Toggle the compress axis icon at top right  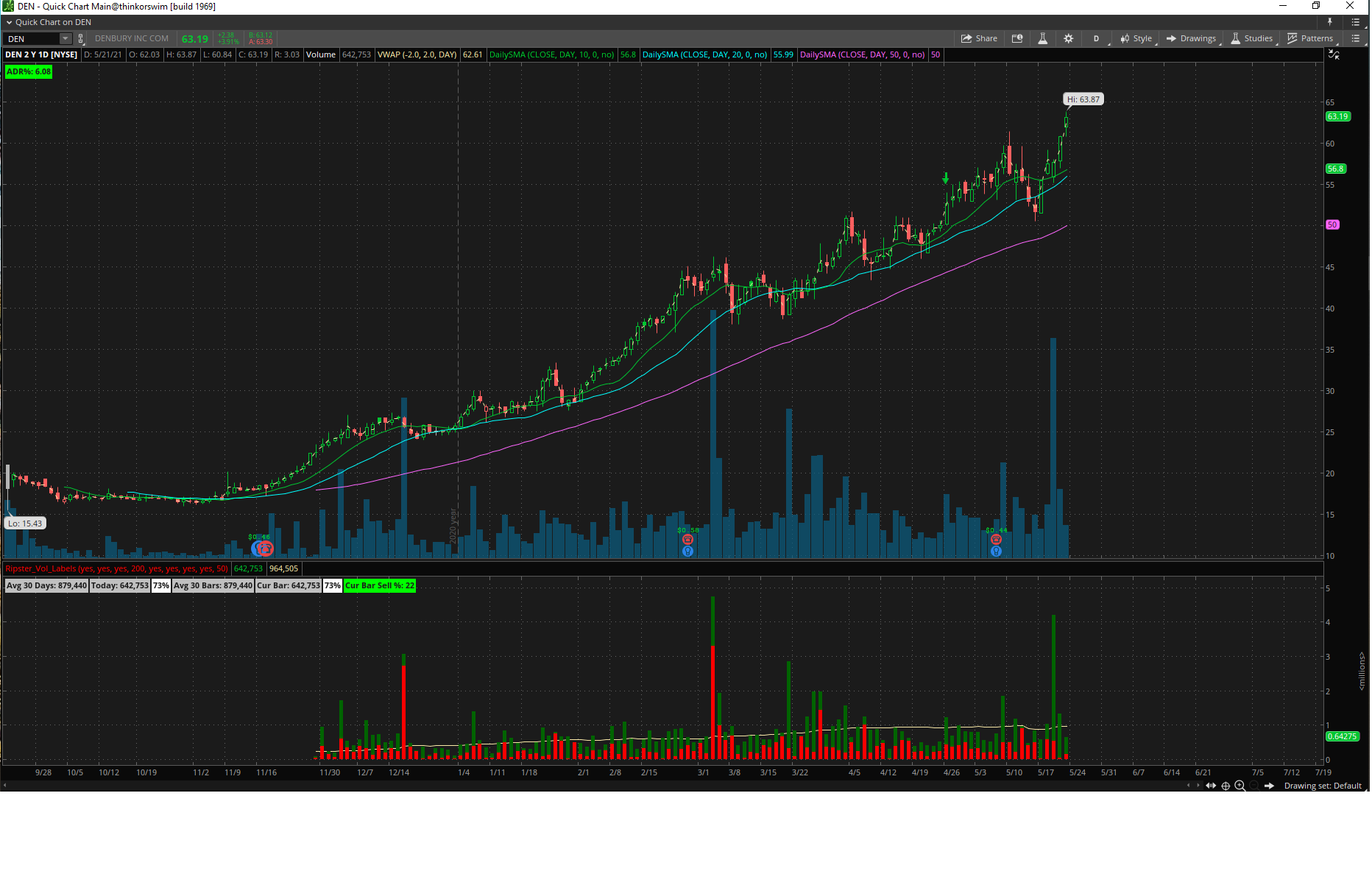coord(1334,54)
